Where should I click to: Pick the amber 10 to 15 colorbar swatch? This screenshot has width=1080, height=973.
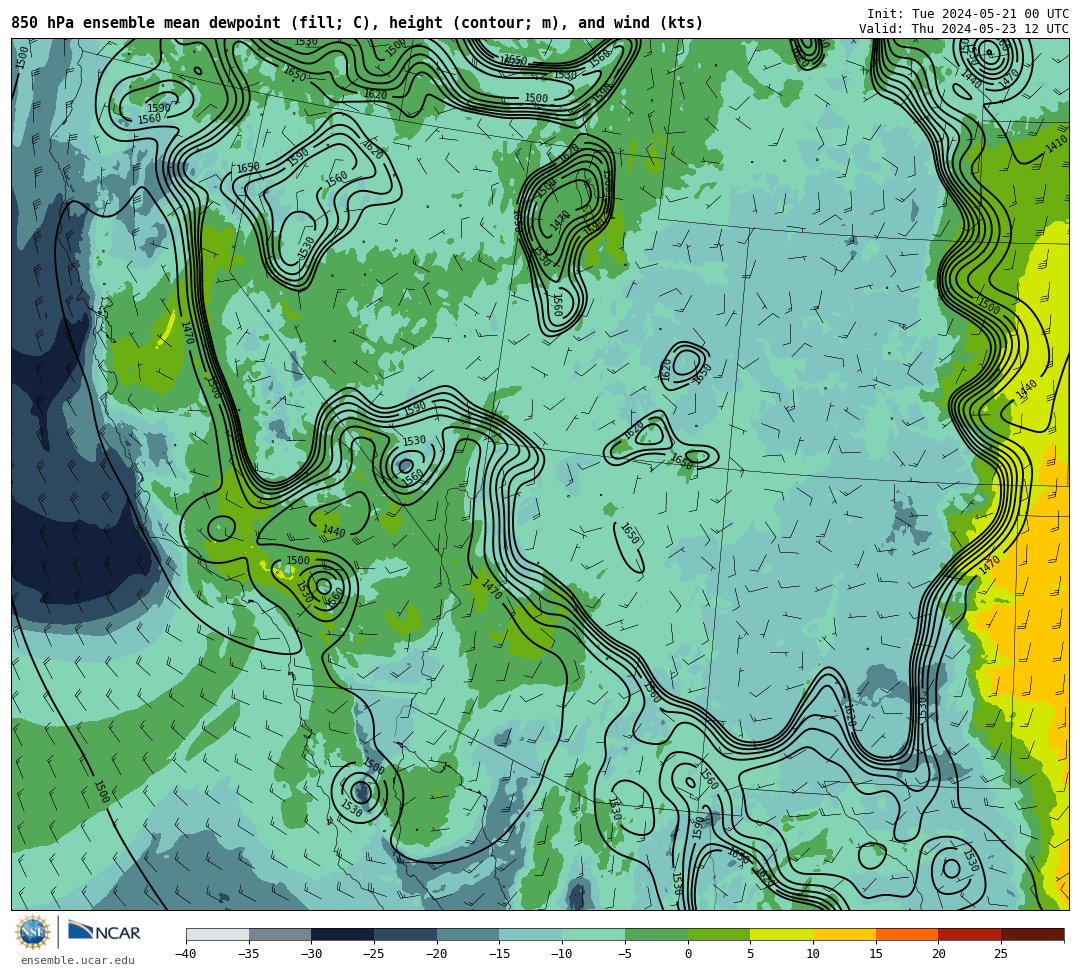(844, 934)
